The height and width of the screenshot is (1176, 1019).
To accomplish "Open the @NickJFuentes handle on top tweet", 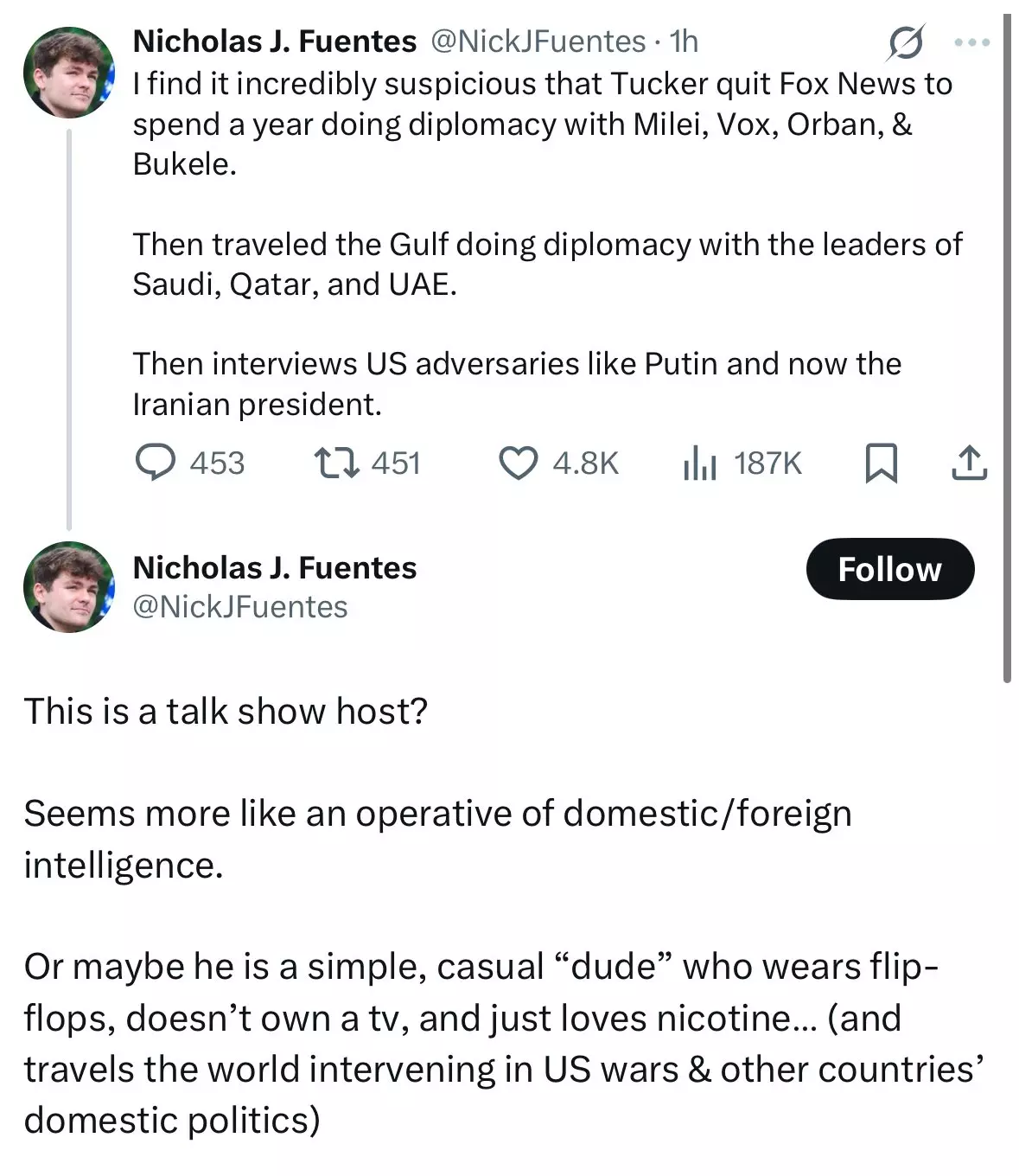I will coord(538,41).
